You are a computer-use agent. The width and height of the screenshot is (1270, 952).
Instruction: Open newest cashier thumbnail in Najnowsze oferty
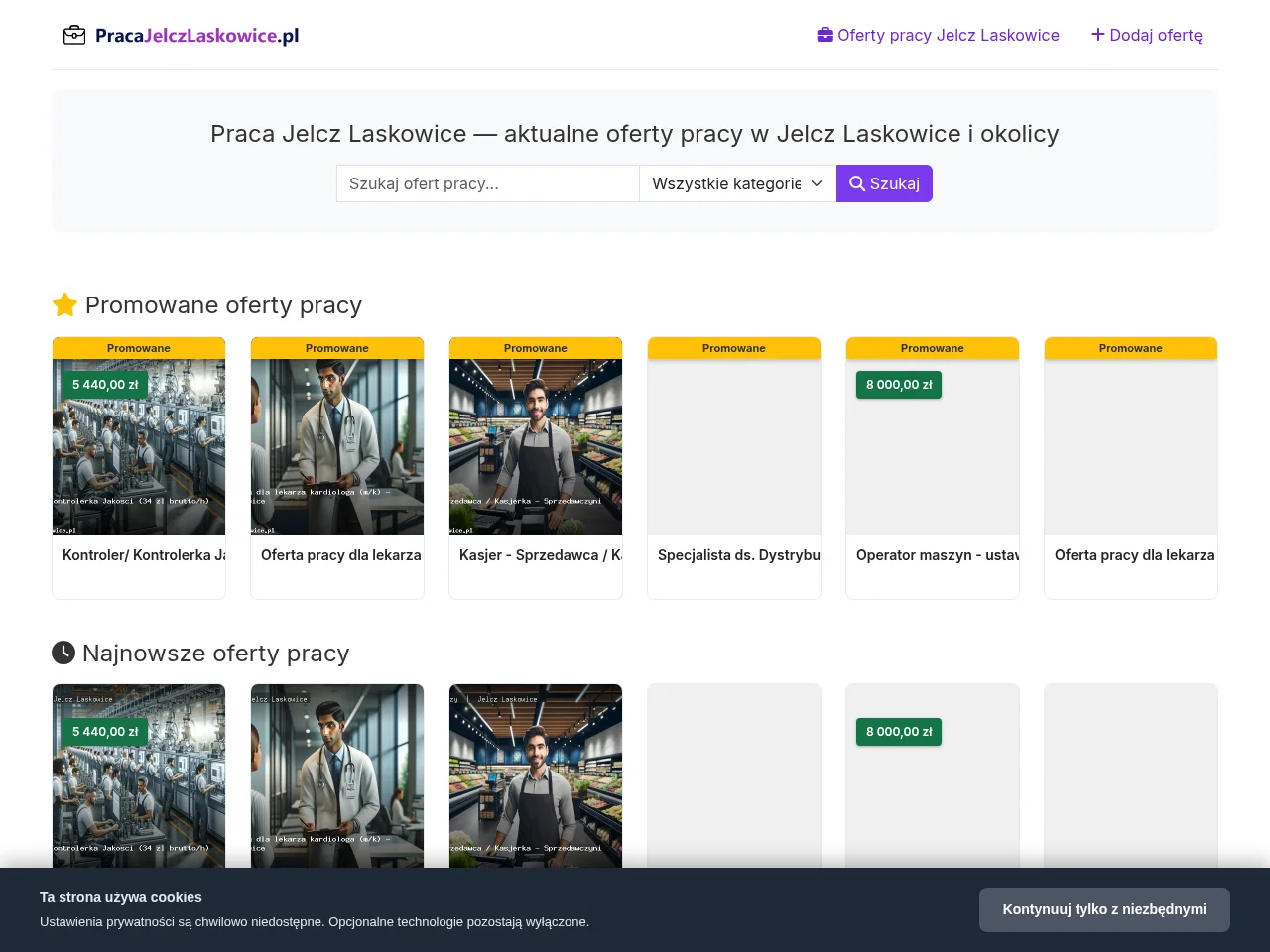coord(536,775)
